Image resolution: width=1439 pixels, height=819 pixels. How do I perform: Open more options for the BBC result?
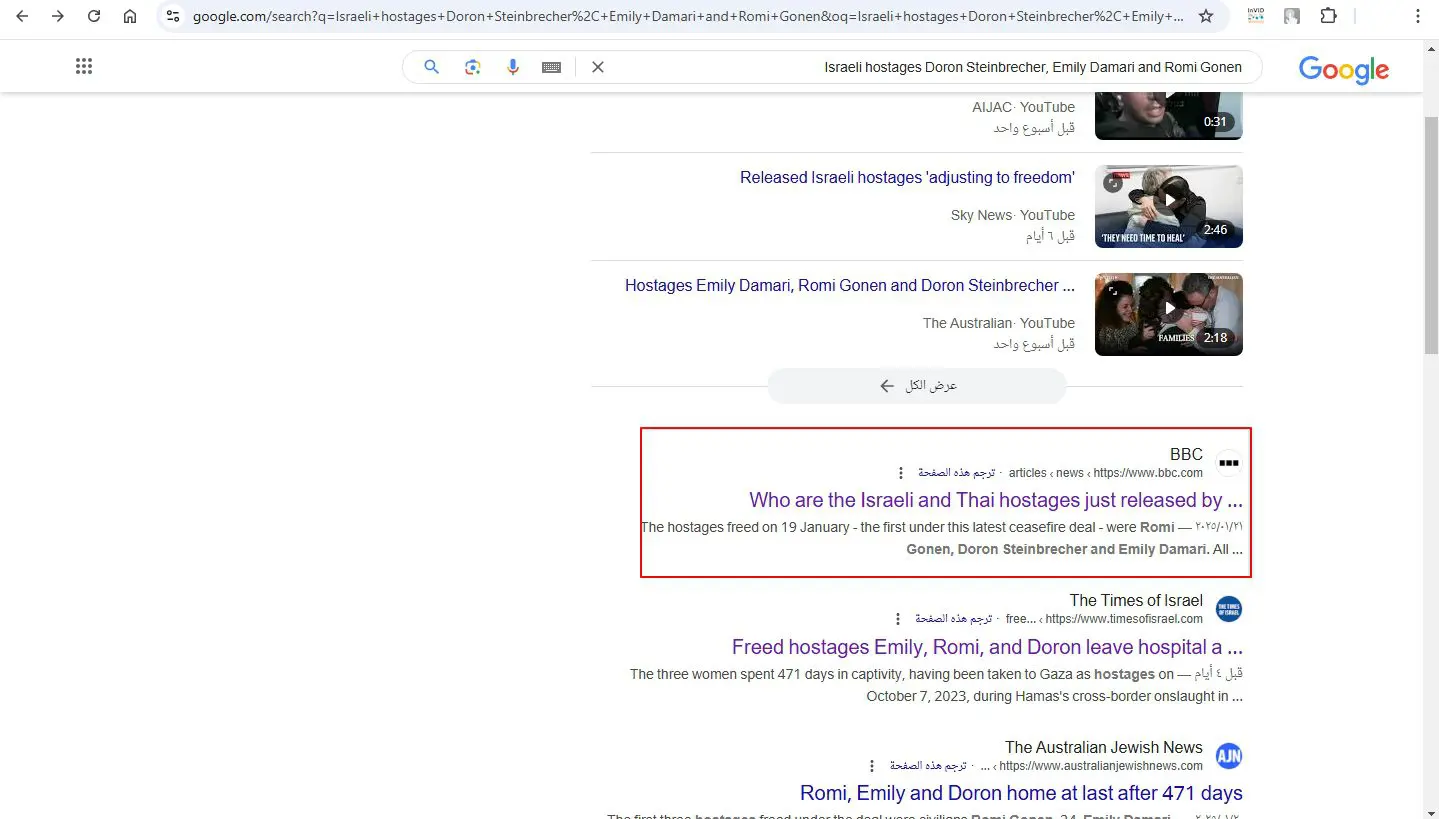[x=901, y=473]
